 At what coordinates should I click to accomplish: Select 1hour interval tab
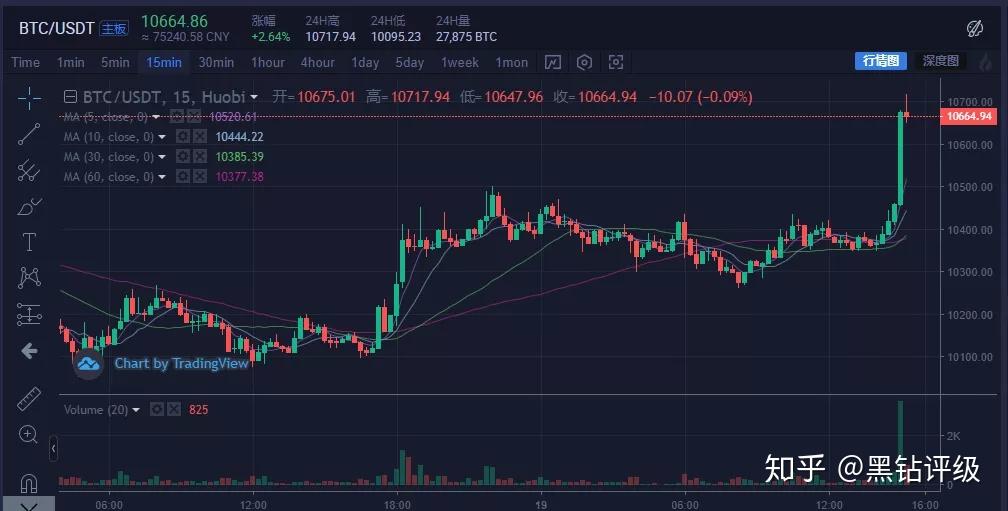pyautogui.click(x=267, y=62)
